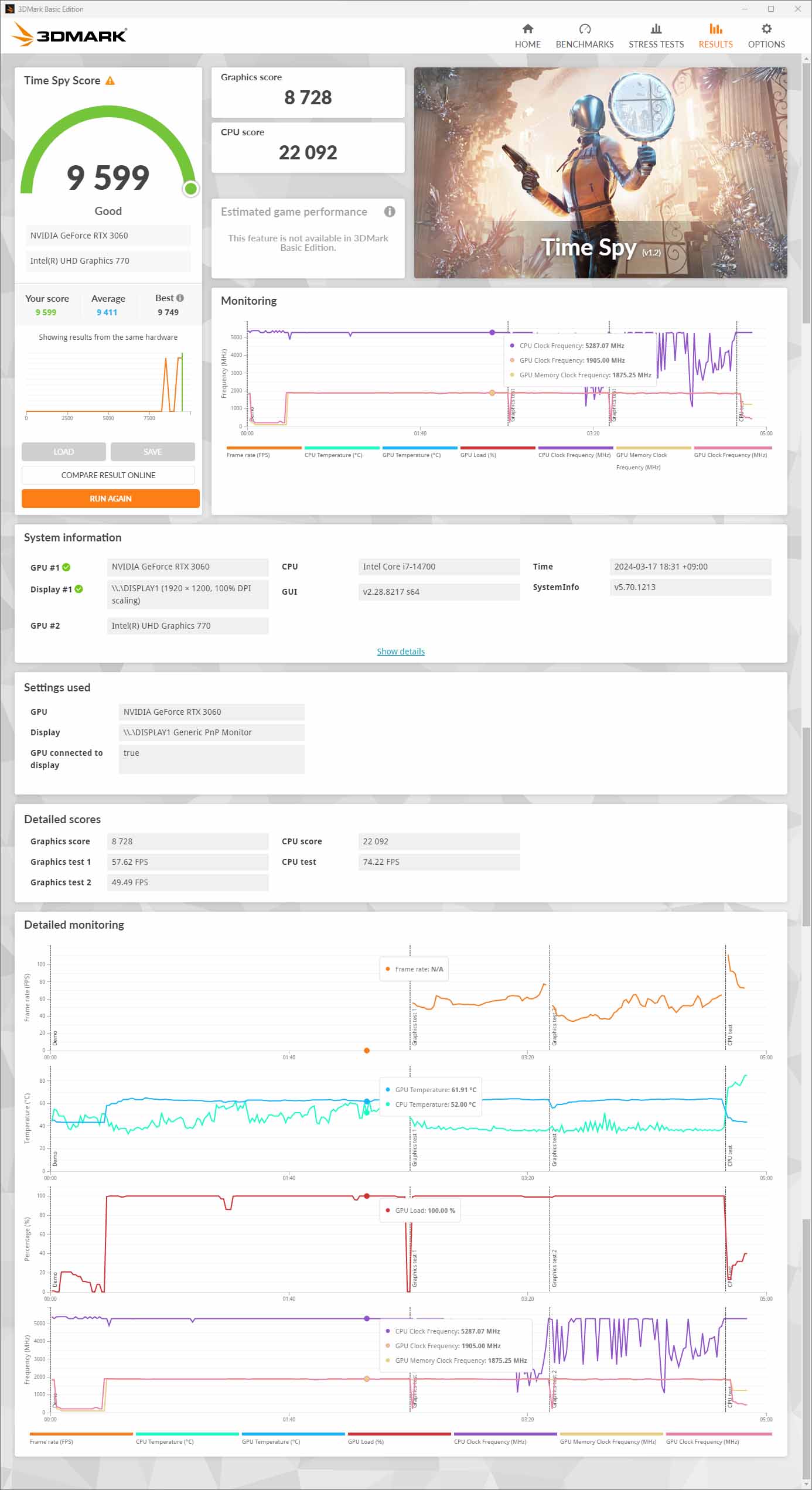Screen dimensions: 812x1490
Task: Click the Generic PnP Monitor display setting
Action: coord(211,732)
